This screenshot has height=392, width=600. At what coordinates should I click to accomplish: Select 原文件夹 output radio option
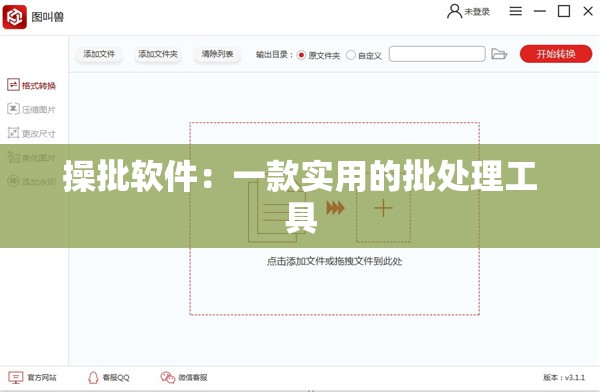coord(301,55)
